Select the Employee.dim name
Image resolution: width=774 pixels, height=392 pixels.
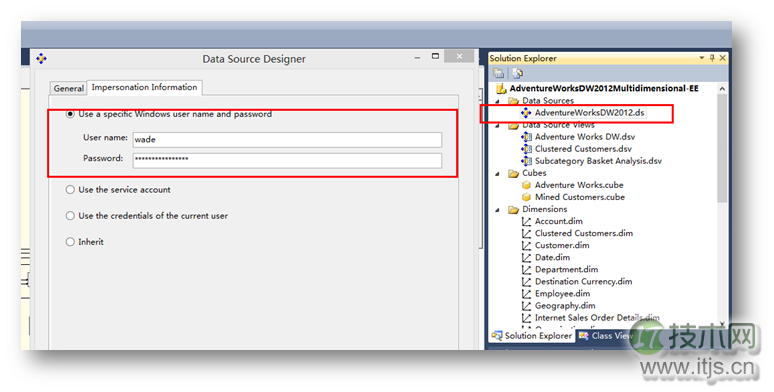click(562, 294)
